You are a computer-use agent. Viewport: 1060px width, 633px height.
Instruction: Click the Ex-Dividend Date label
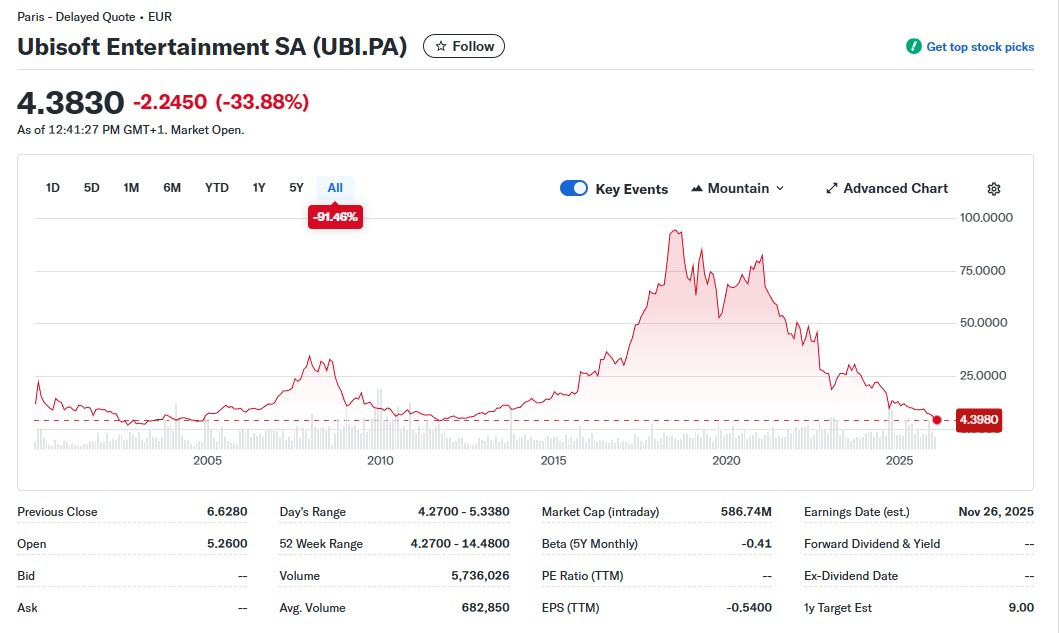(850, 576)
